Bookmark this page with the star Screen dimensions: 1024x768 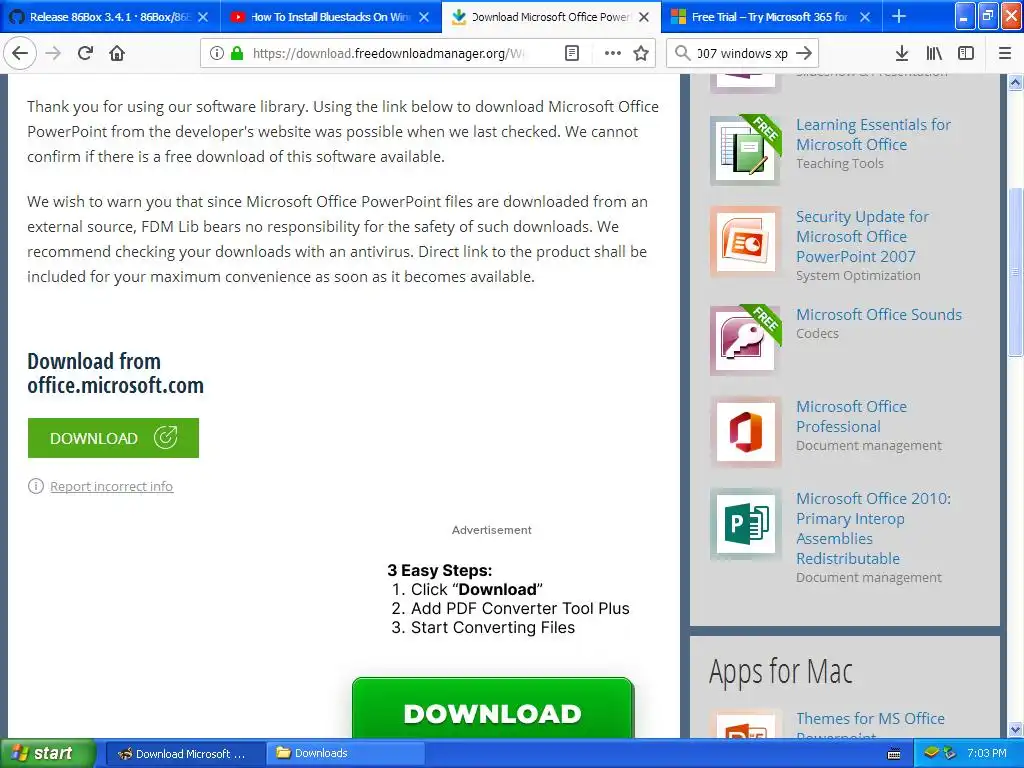(x=641, y=53)
